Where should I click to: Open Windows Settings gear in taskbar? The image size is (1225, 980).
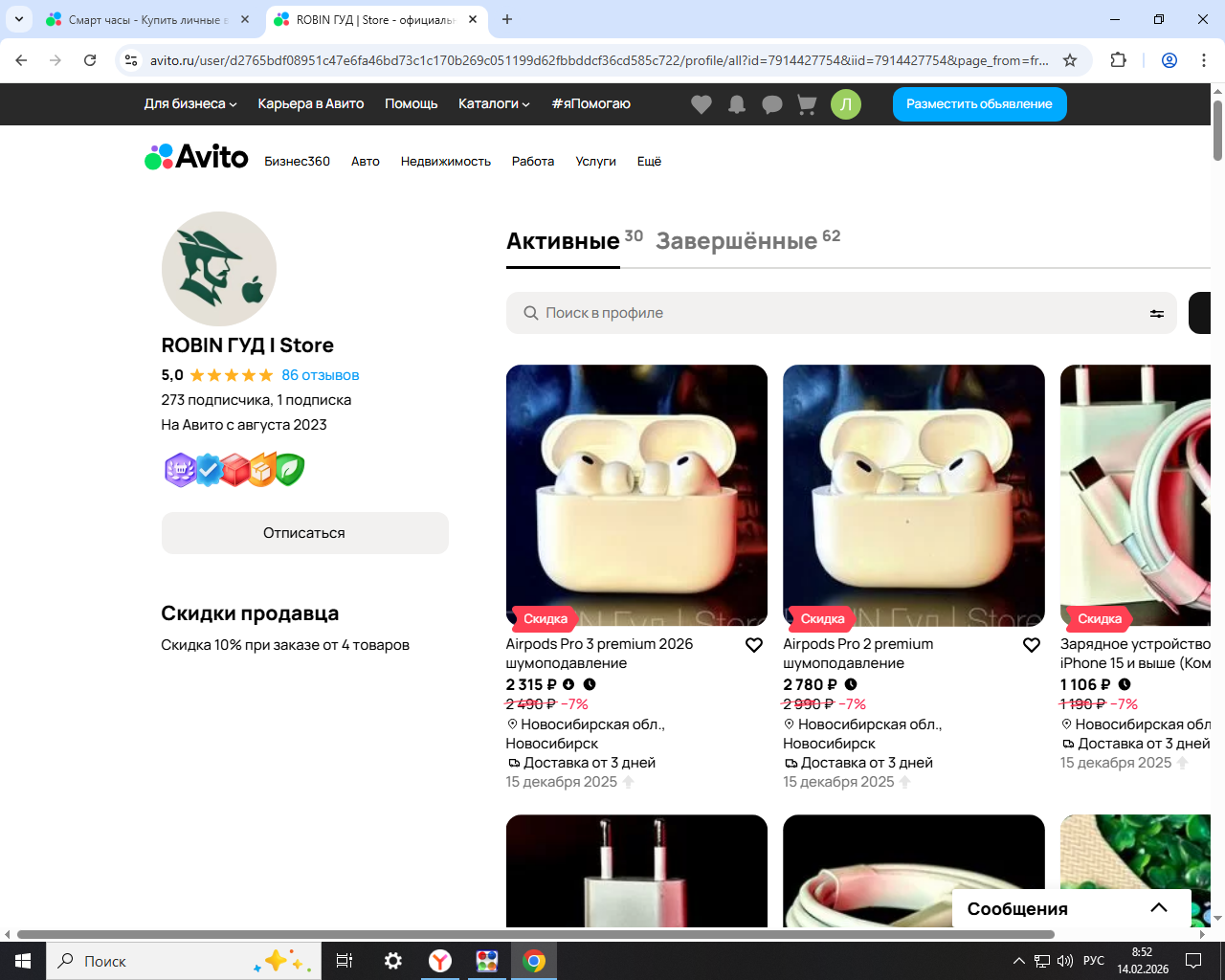point(393,961)
